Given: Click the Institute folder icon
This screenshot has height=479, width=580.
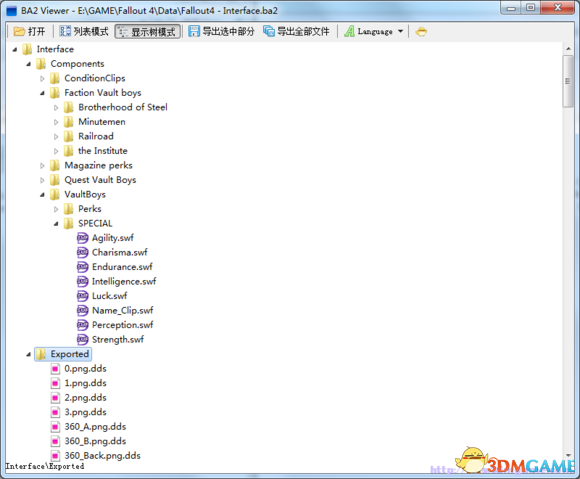Looking at the screenshot, I should 68,151.
